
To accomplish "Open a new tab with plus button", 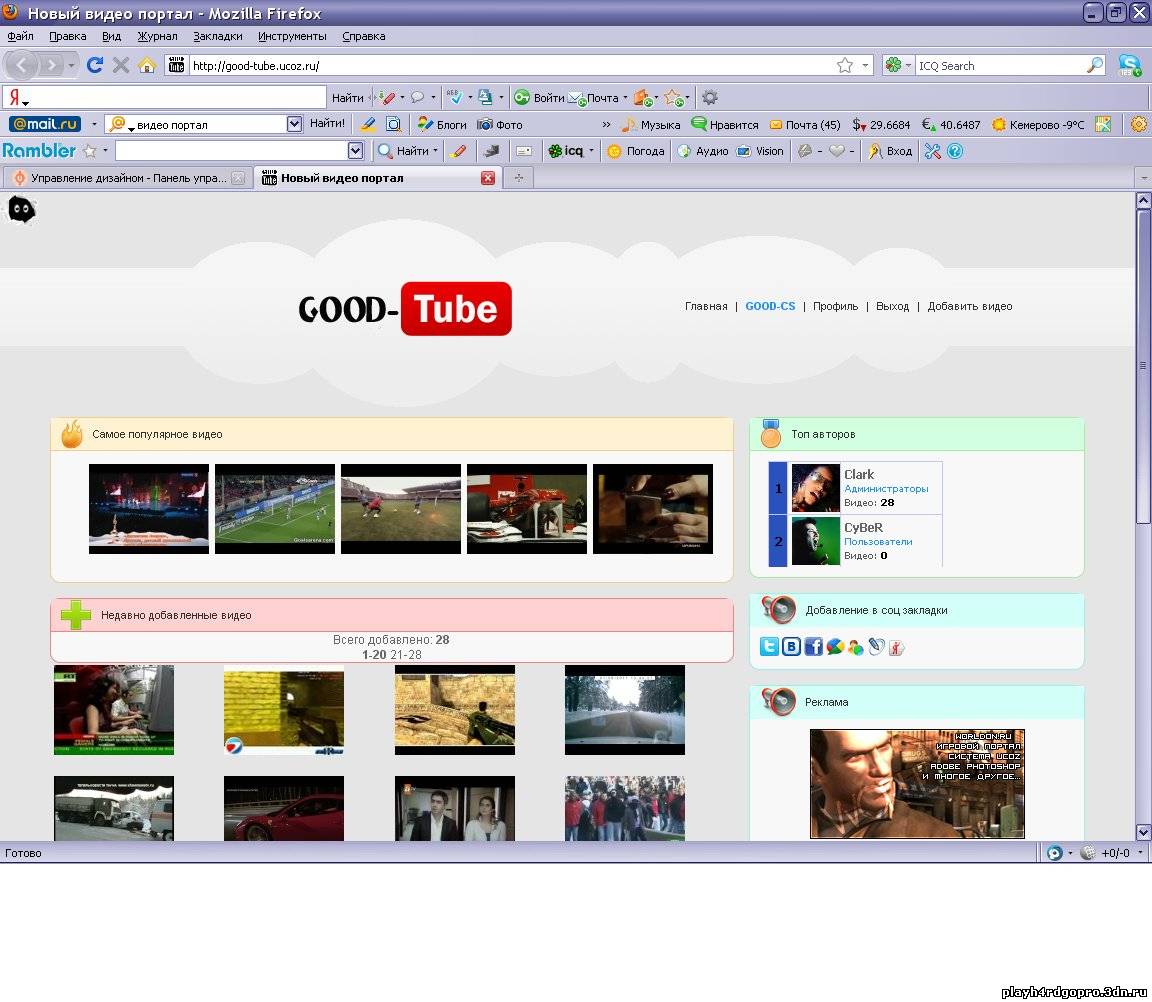I will (519, 178).
